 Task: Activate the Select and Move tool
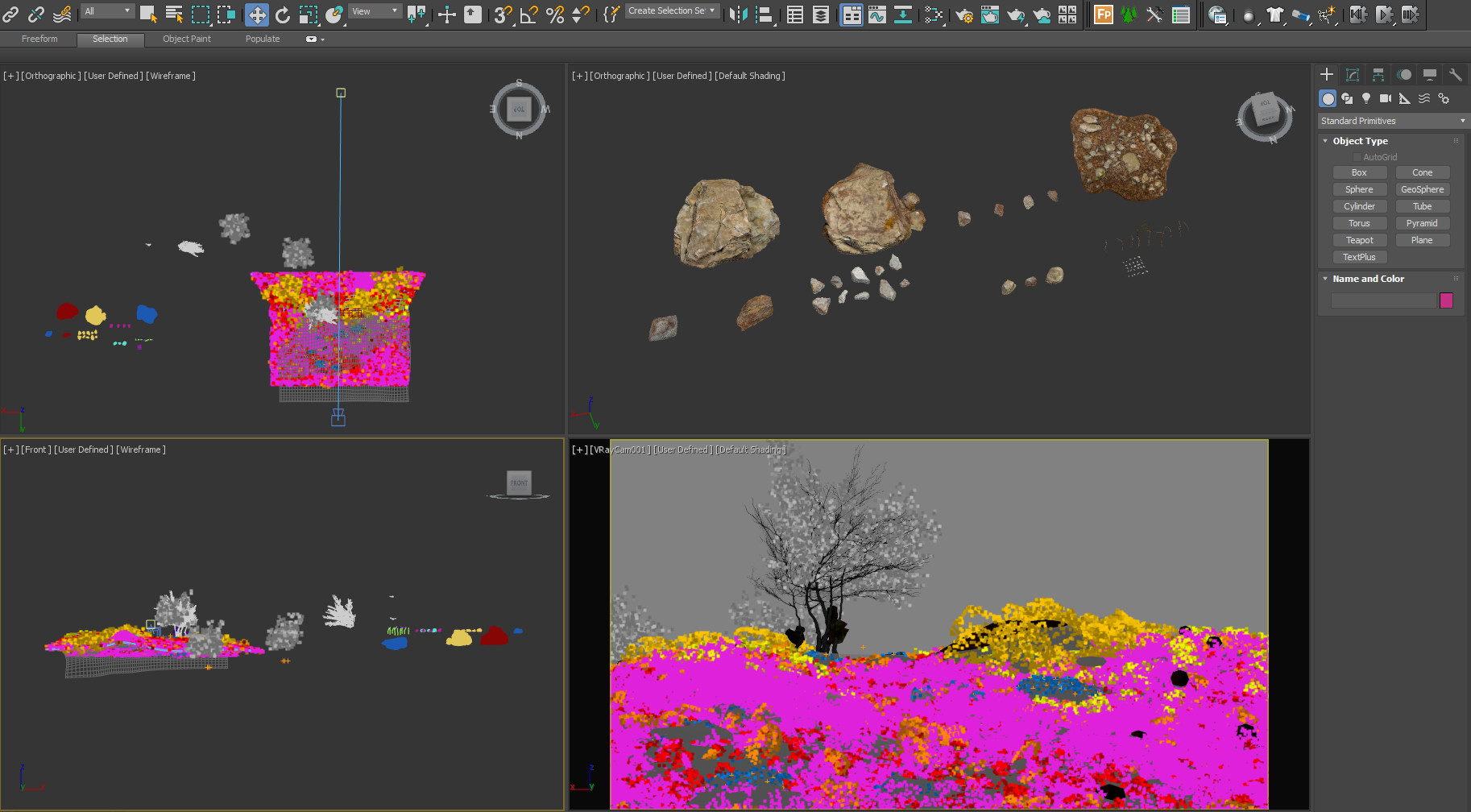click(256, 14)
